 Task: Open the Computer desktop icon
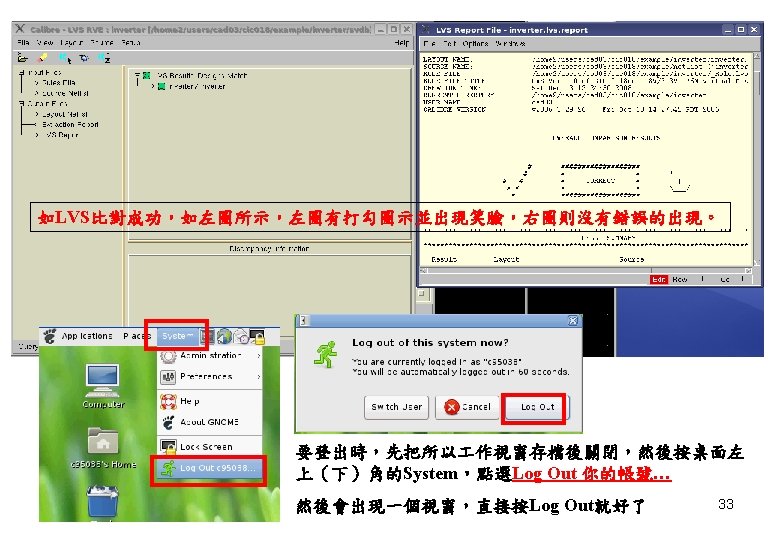coord(102,380)
